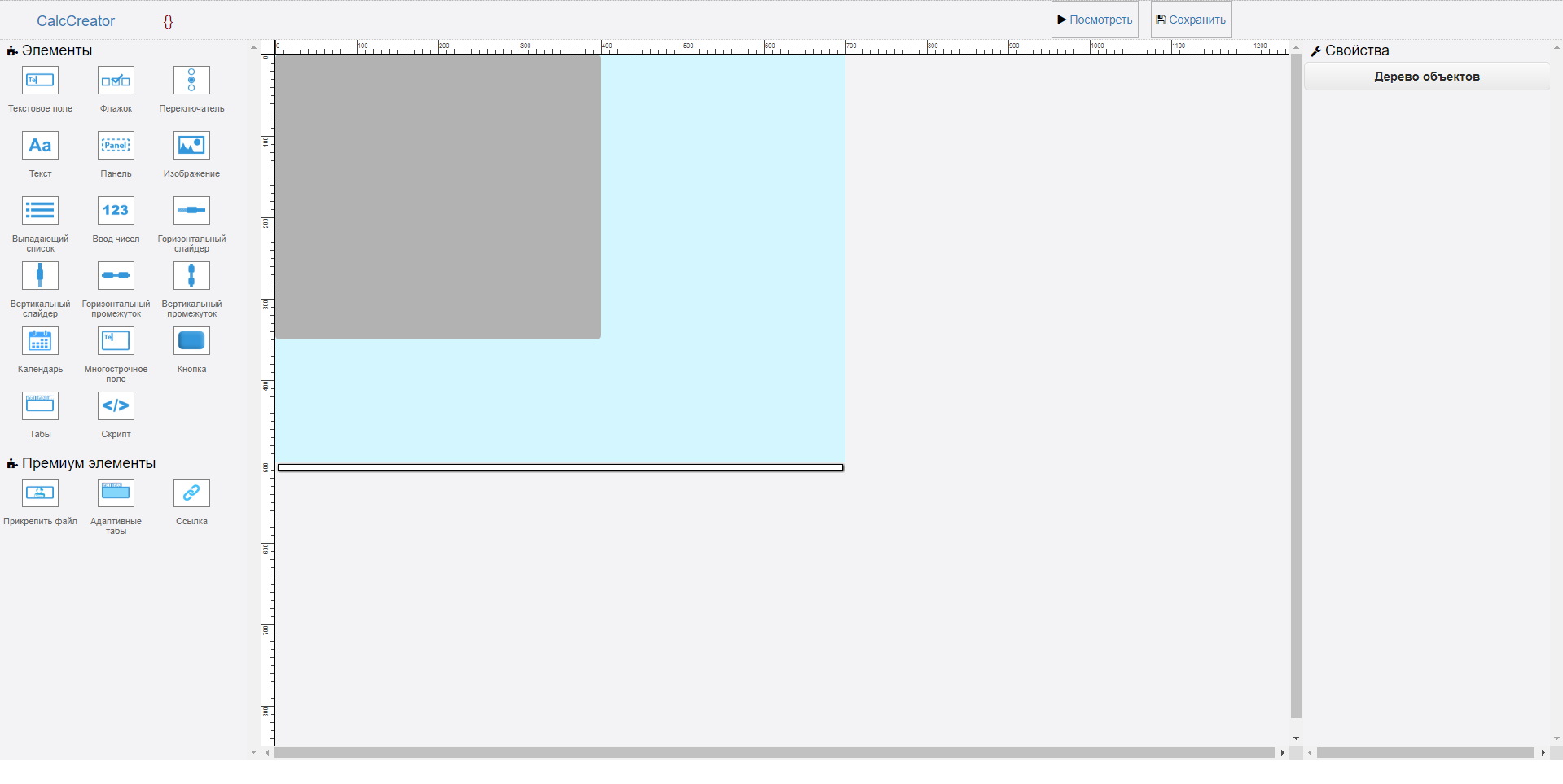
Task: Select the Табы tabs element
Action: 40,406
